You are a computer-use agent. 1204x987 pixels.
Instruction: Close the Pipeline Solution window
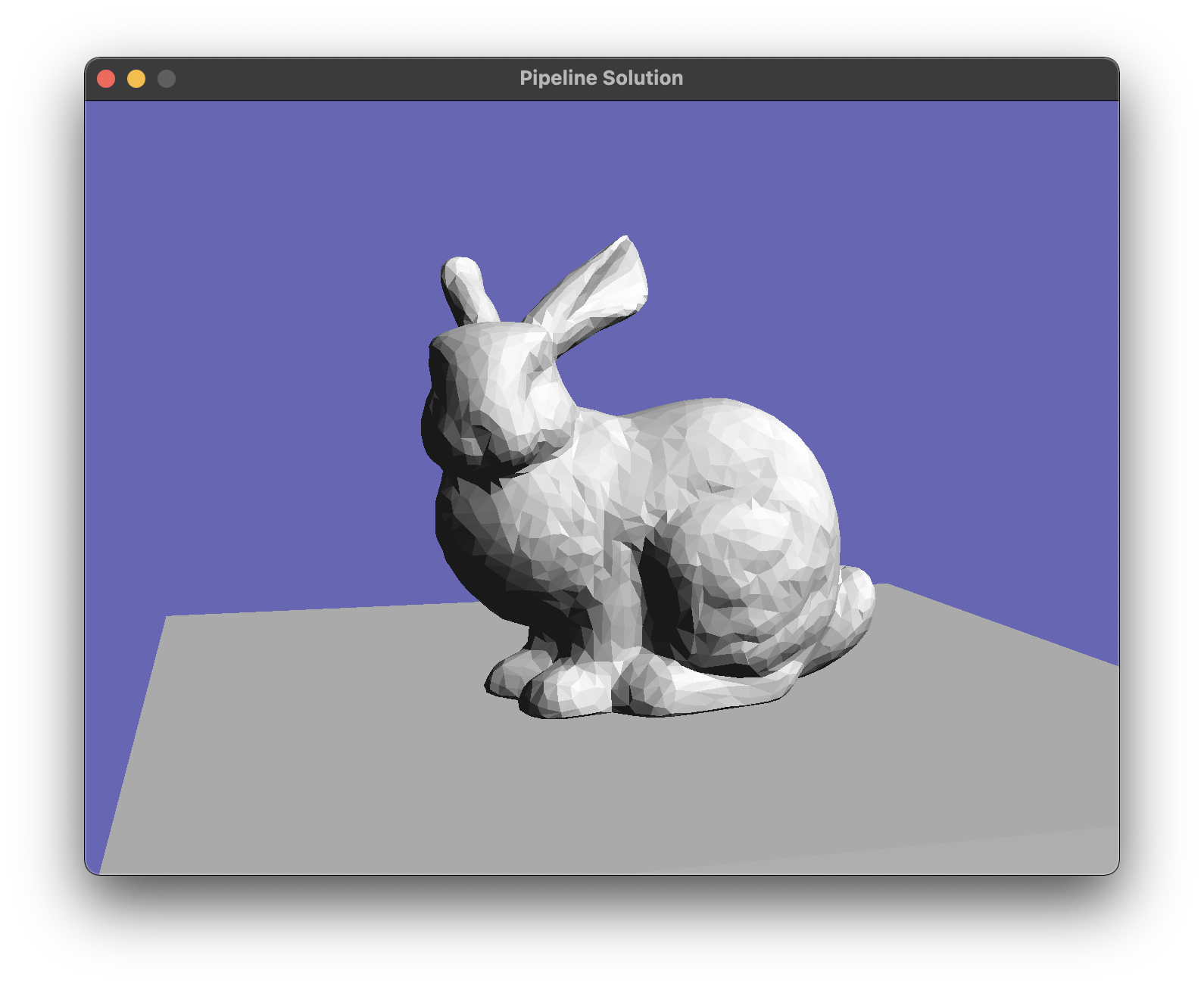click(106, 79)
